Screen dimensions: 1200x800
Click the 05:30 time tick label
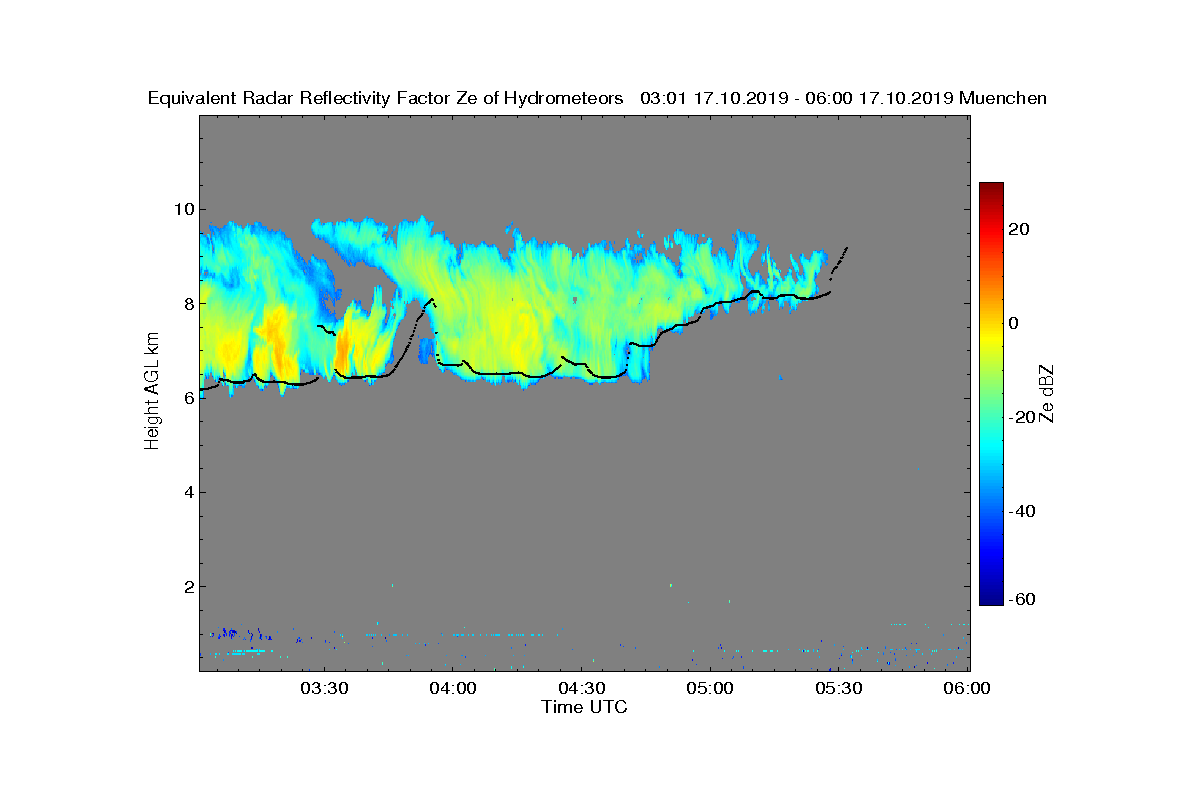[x=841, y=689]
